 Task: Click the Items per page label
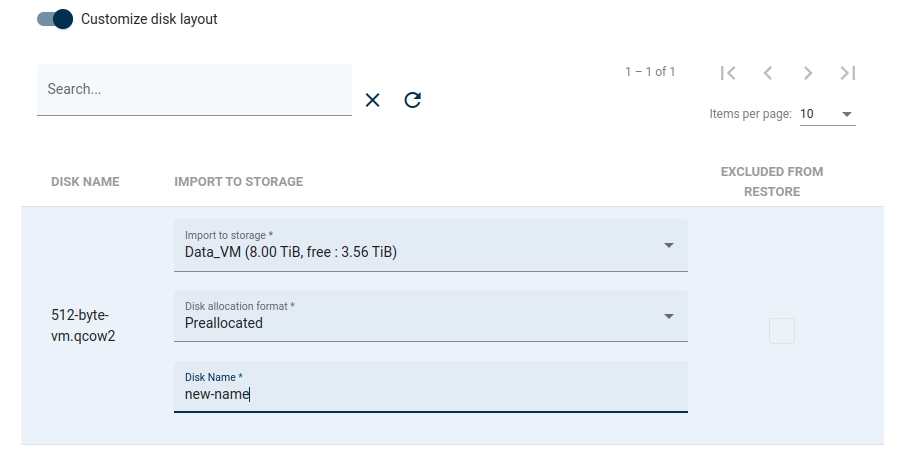tap(750, 114)
